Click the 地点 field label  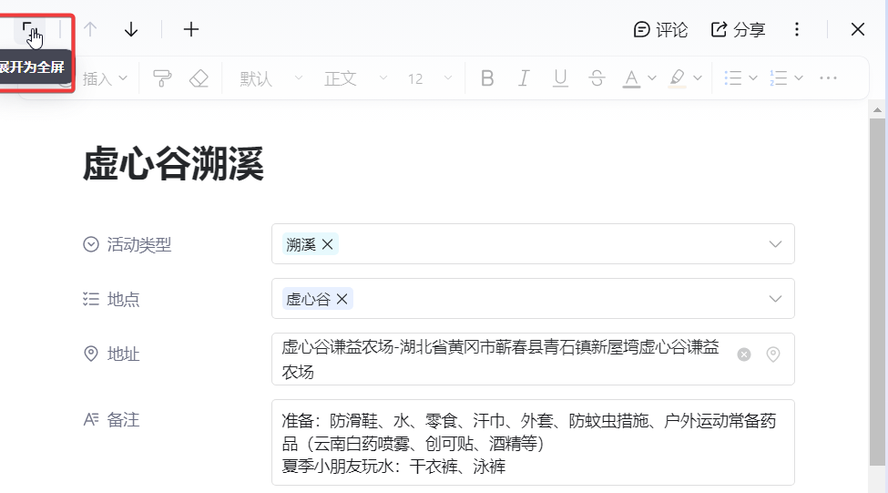tap(123, 299)
